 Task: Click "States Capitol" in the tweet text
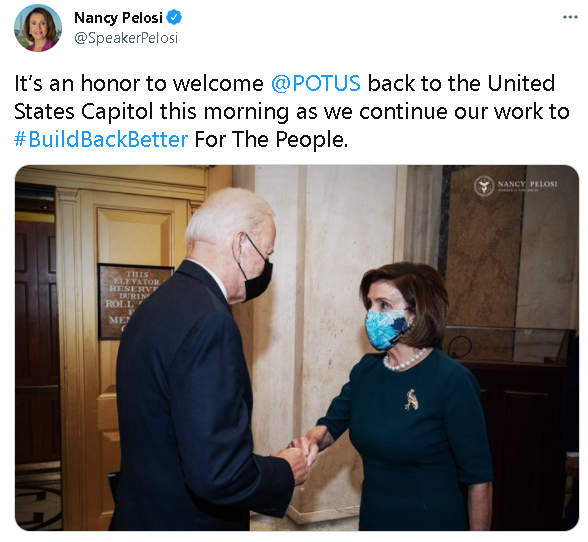pyautogui.click(x=84, y=111)
